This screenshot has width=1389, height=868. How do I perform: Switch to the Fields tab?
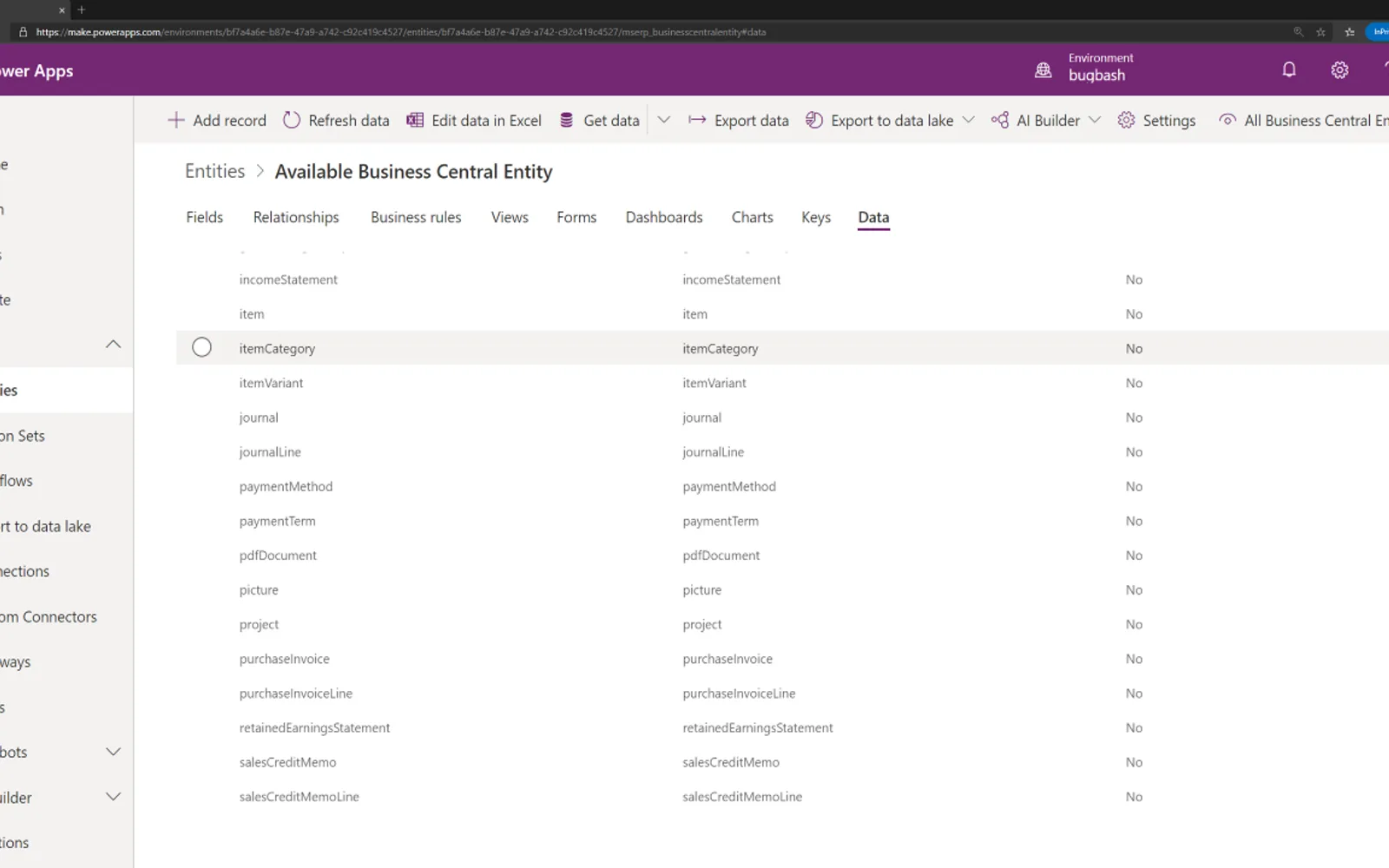pyautogui.click(x=204, y=217)
